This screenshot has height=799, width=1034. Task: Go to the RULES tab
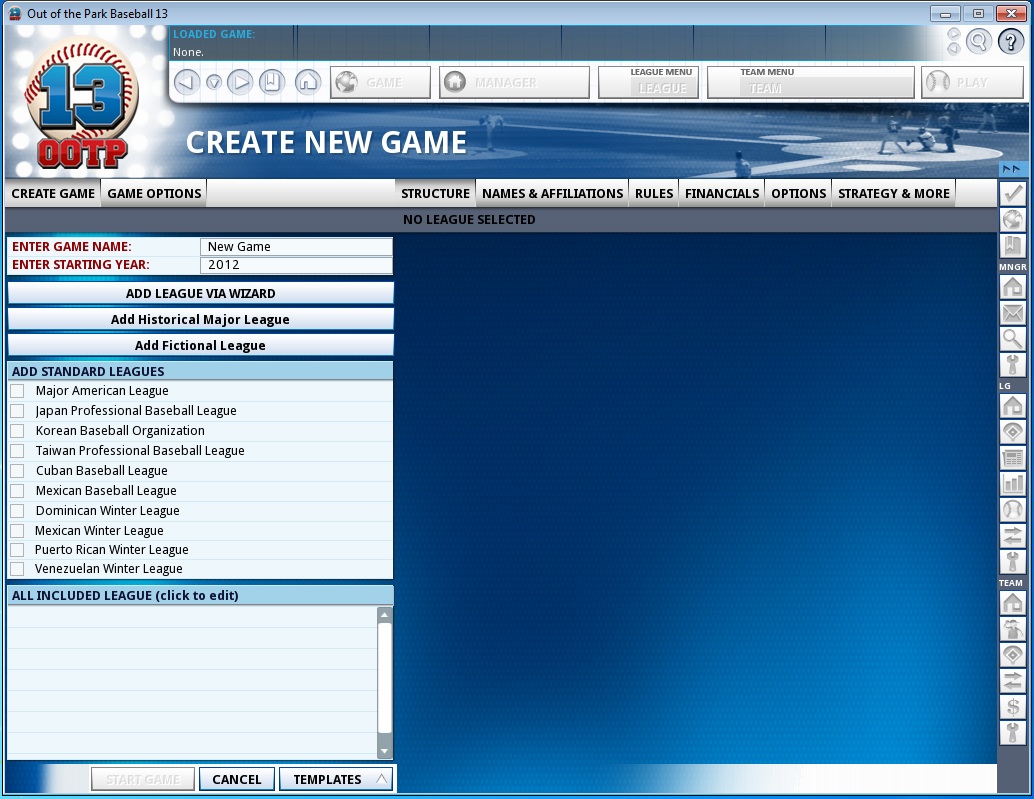(654, 193)
